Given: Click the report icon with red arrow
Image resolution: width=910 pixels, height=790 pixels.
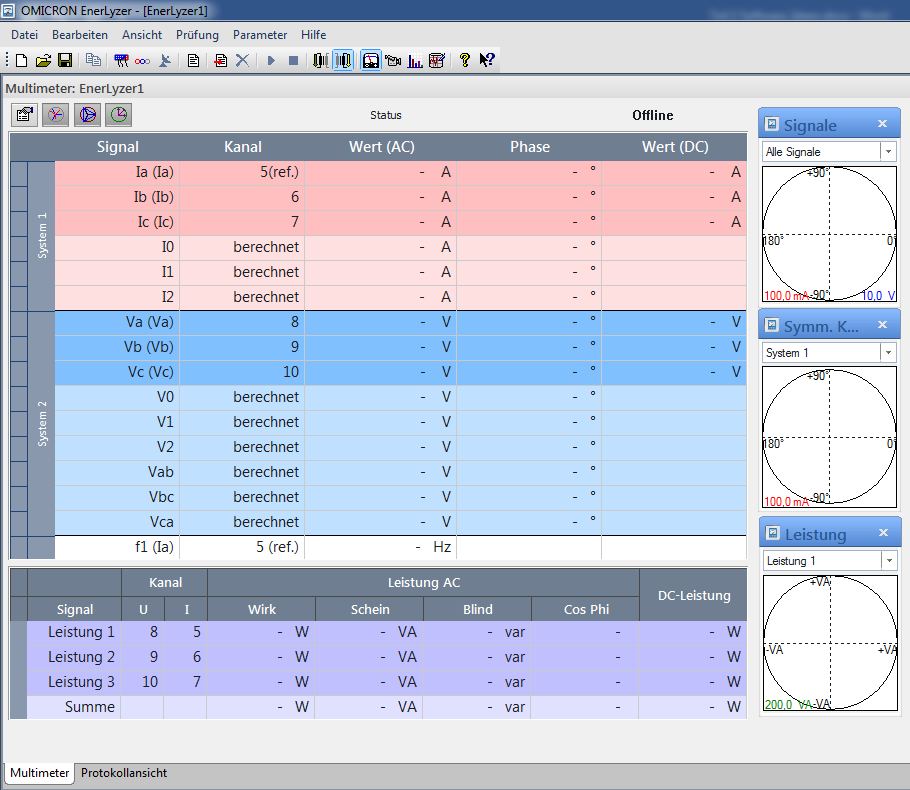Looking at the screenshot, I should pos(221,60).
